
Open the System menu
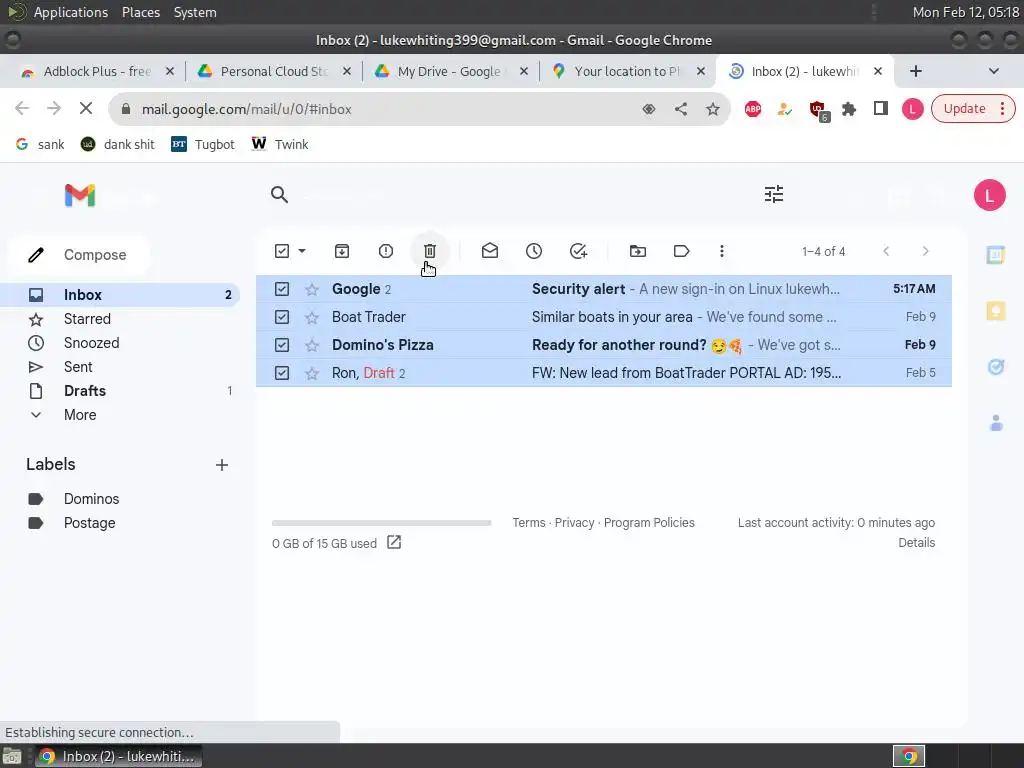pos(195,12)
